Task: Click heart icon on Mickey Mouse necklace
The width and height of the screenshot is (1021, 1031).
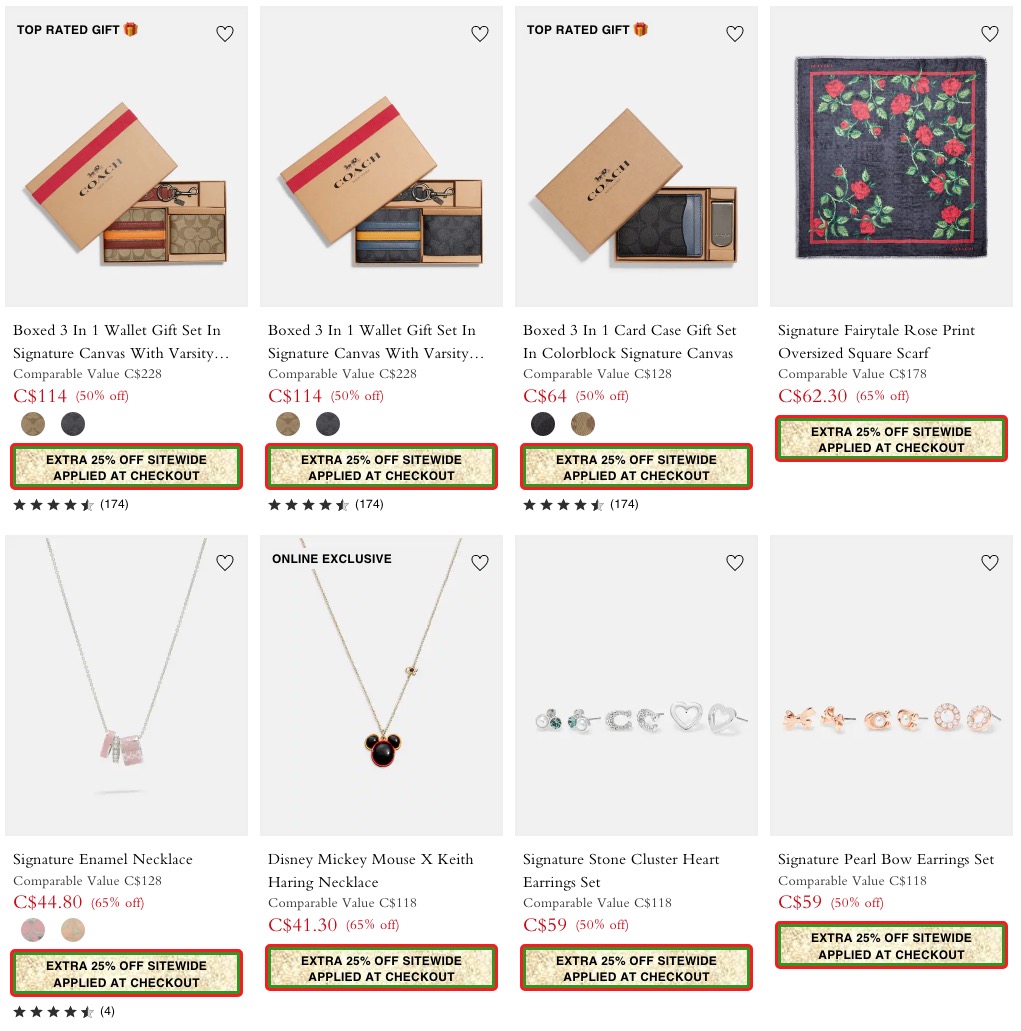Action: [480, 562]
